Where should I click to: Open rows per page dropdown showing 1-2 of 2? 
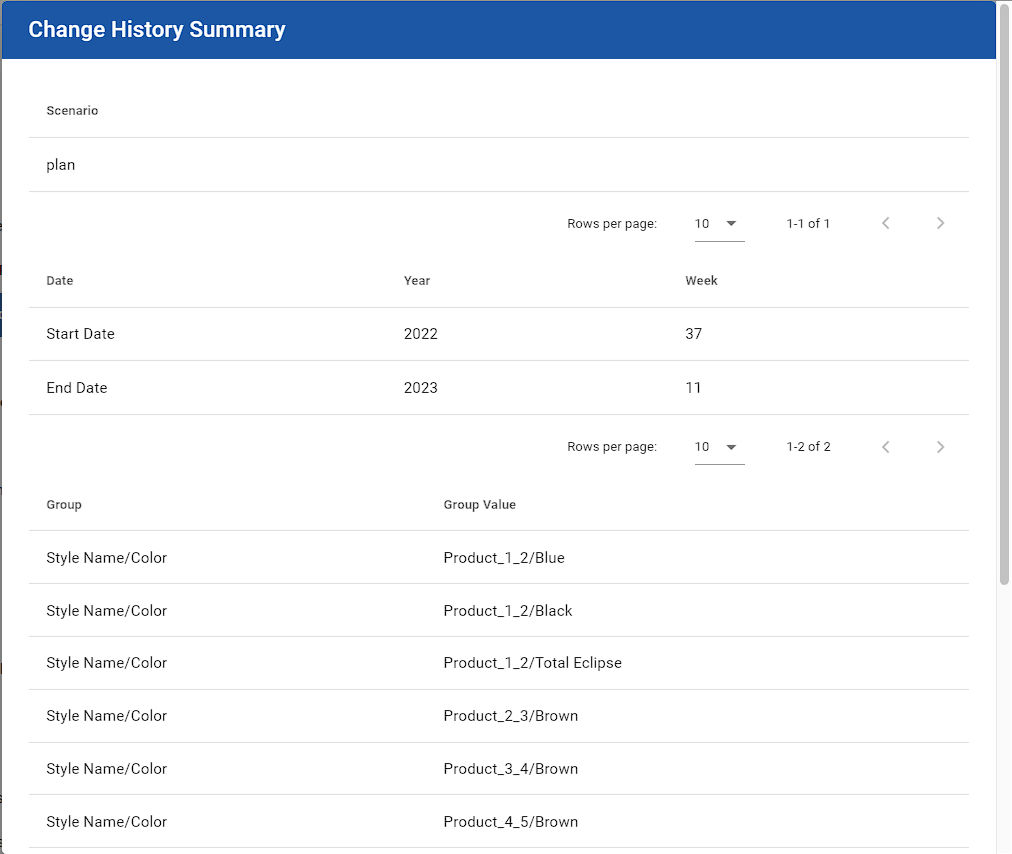(x=719, y=447)
